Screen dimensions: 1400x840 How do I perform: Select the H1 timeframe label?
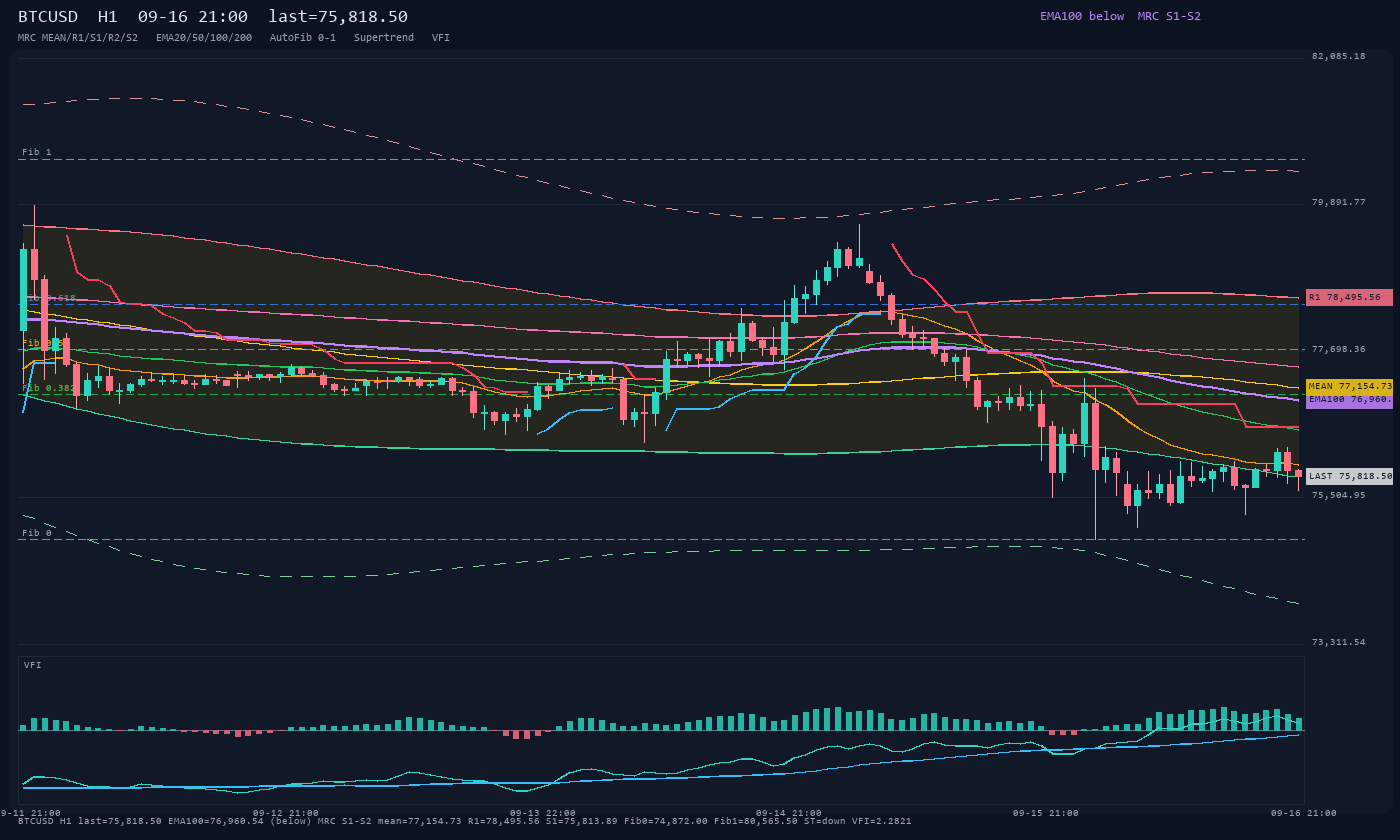point(107,17)
